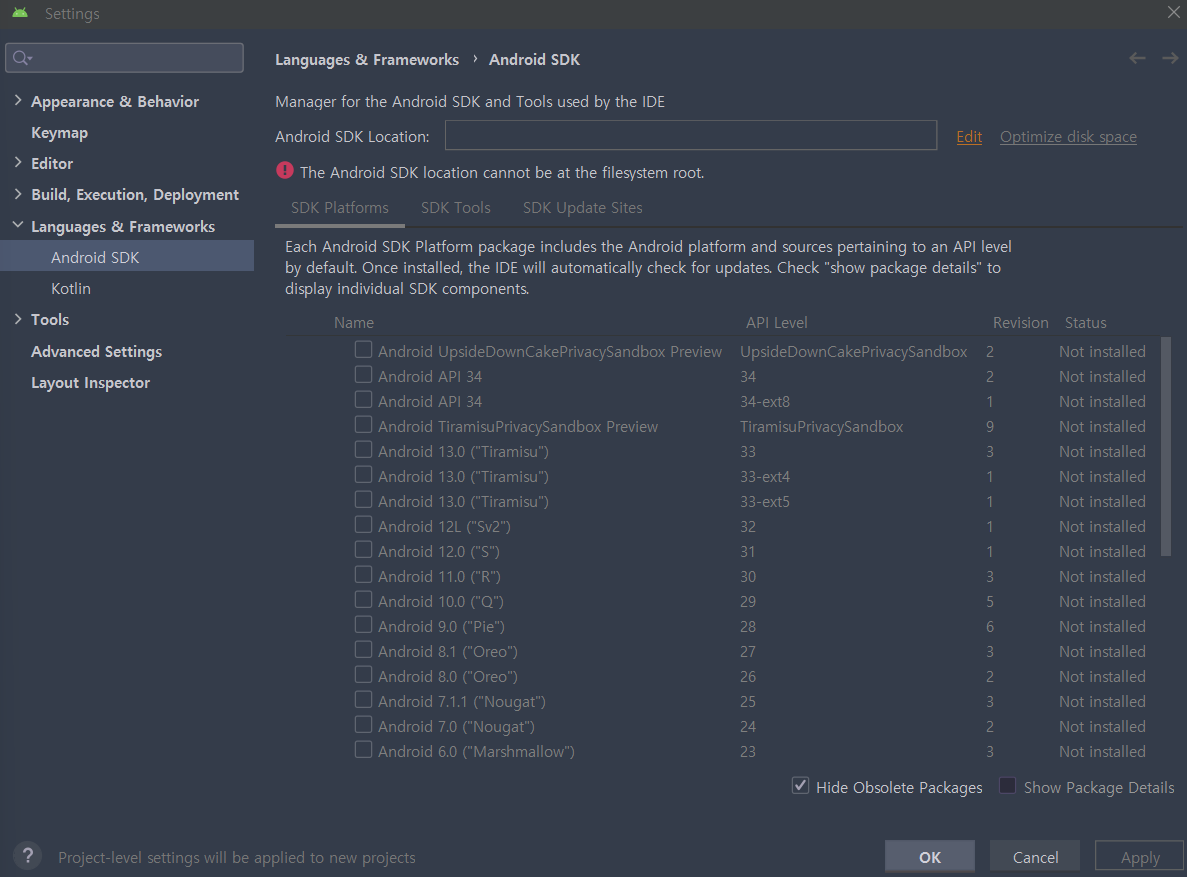Open Layout Inspector settings
The image size is (1187, 877).
(x=90, y=382)
